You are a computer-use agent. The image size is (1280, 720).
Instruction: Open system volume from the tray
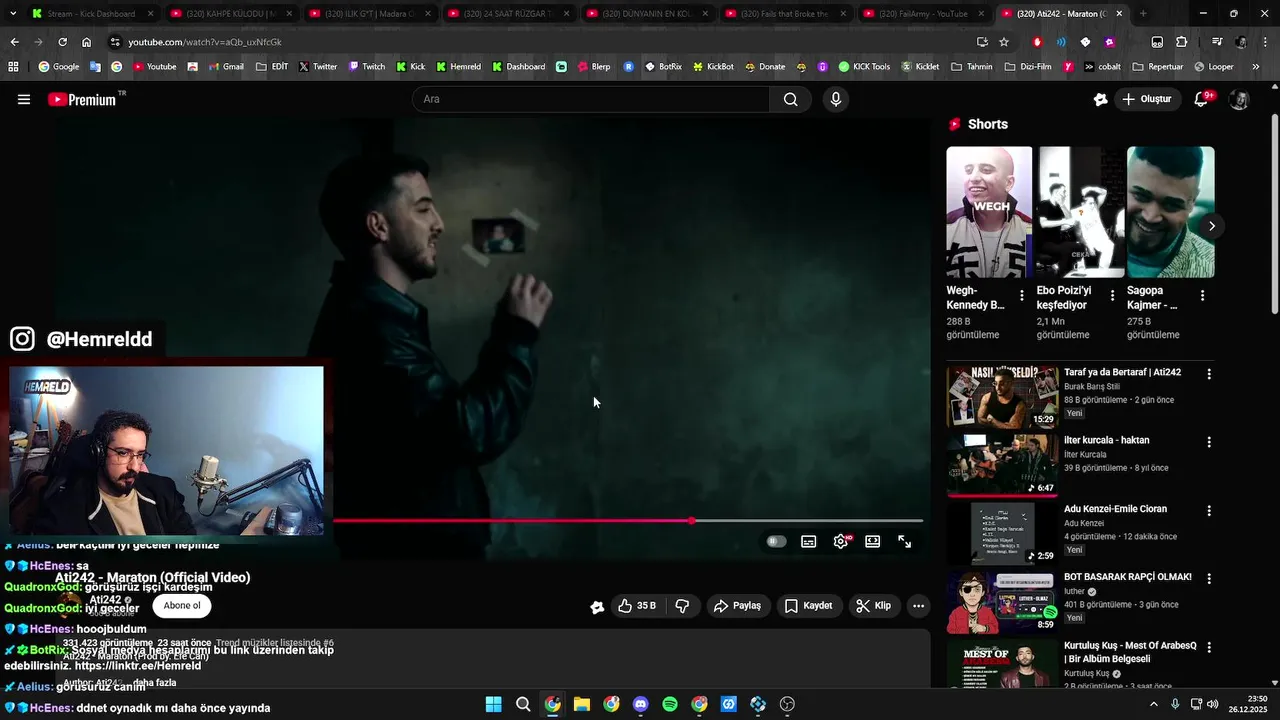(1212, 704)
